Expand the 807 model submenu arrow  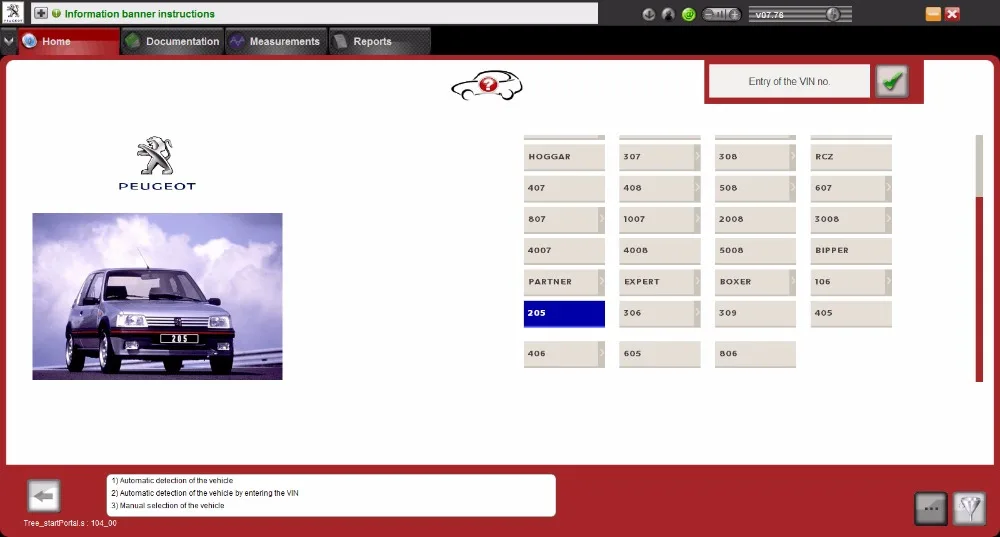pos(601,219)
